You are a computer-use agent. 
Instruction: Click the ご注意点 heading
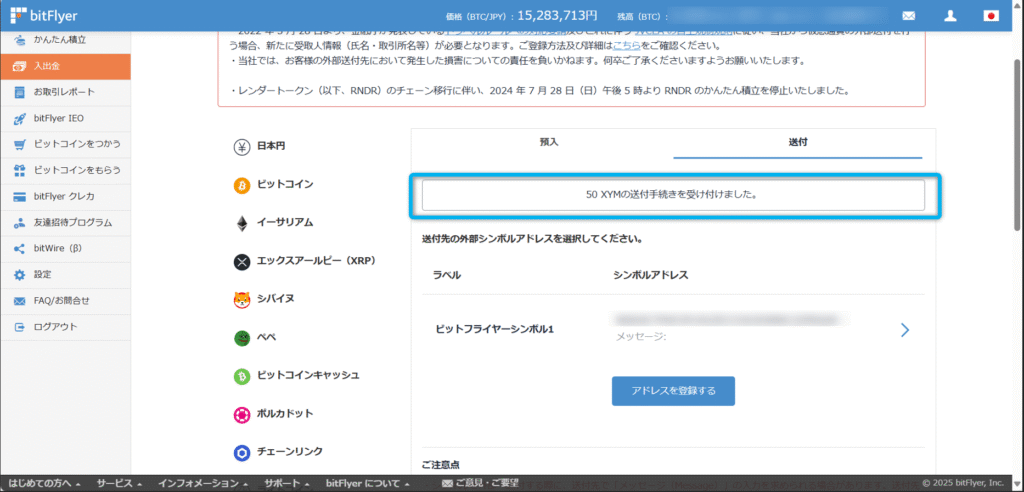pyautogui.click(x=441, y=465)
